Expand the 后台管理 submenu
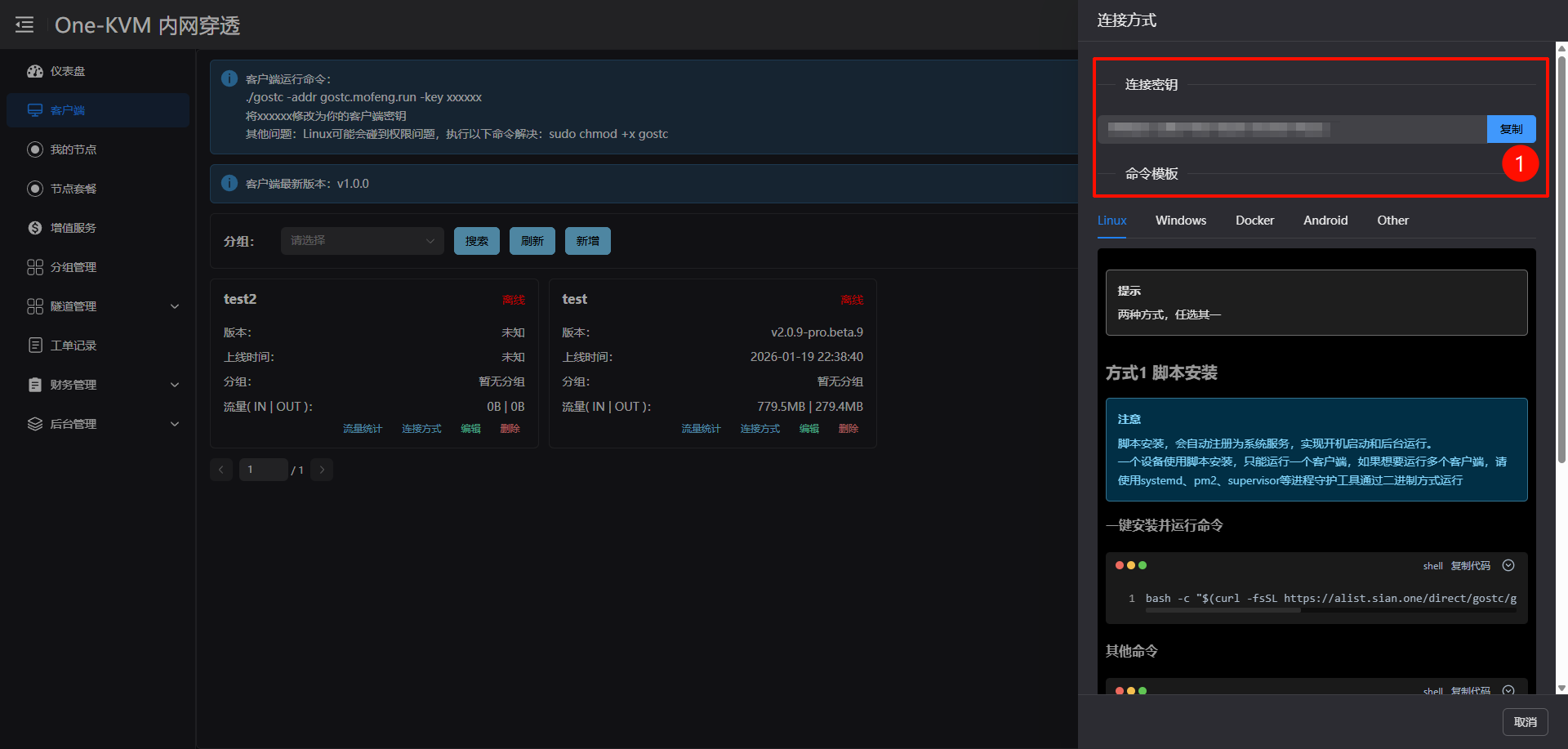The image size is (1568, 749). tap(174, 424)
